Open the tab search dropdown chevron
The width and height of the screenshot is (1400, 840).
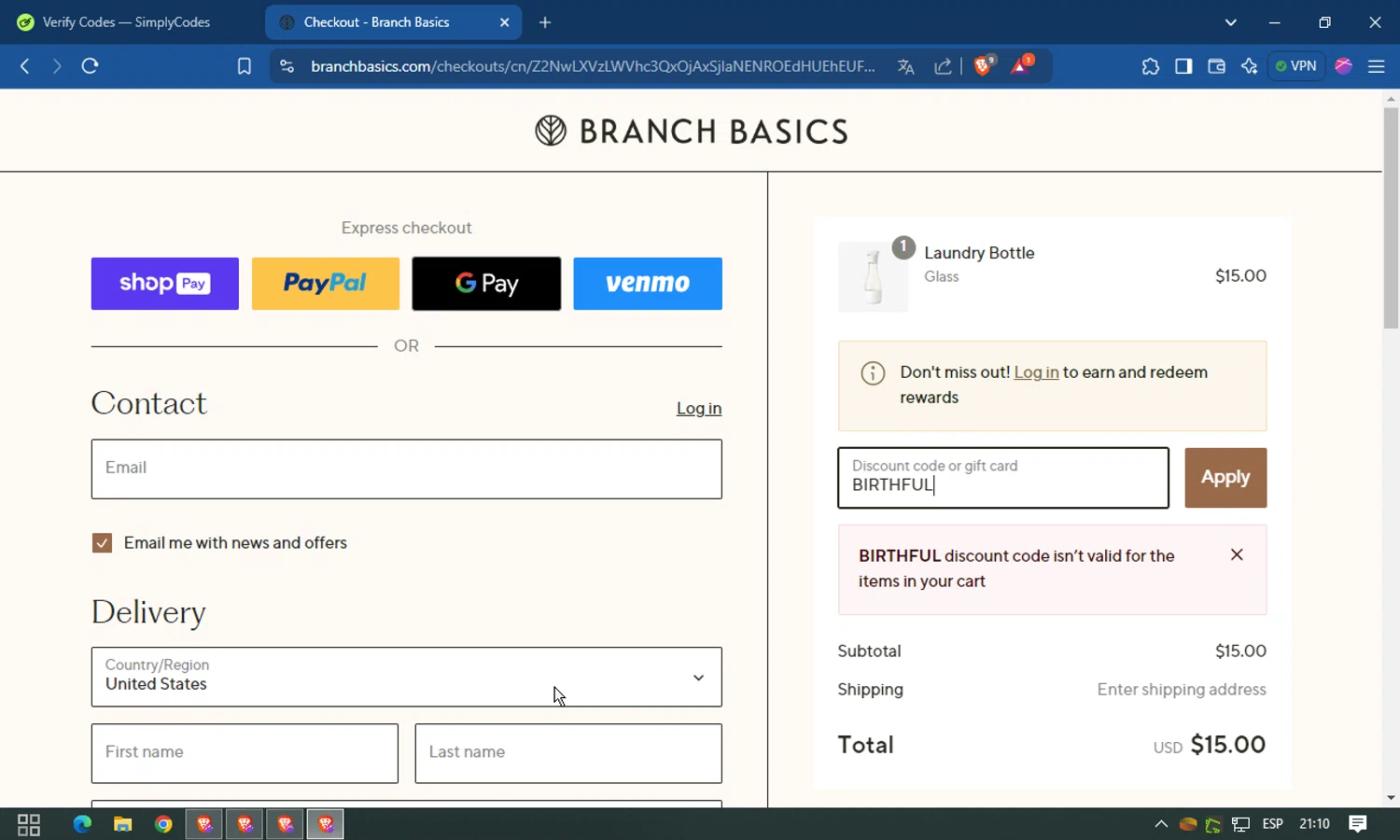[x=1230, y=22]
